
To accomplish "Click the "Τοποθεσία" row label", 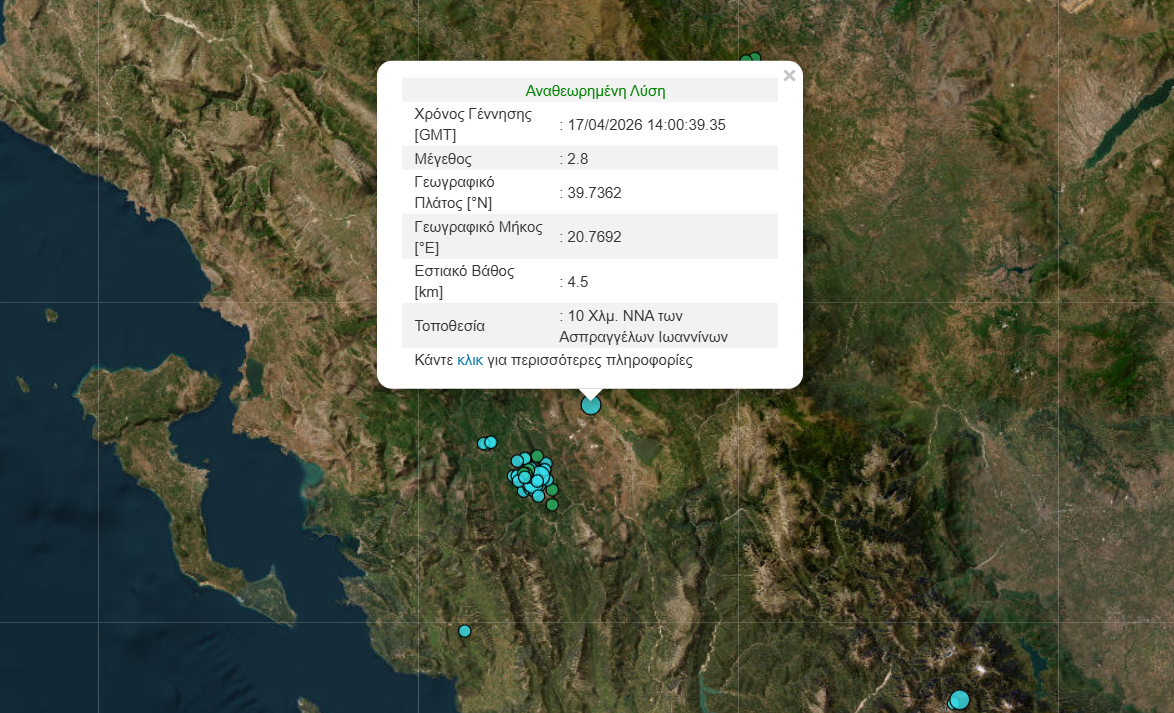I will [450, 326].
